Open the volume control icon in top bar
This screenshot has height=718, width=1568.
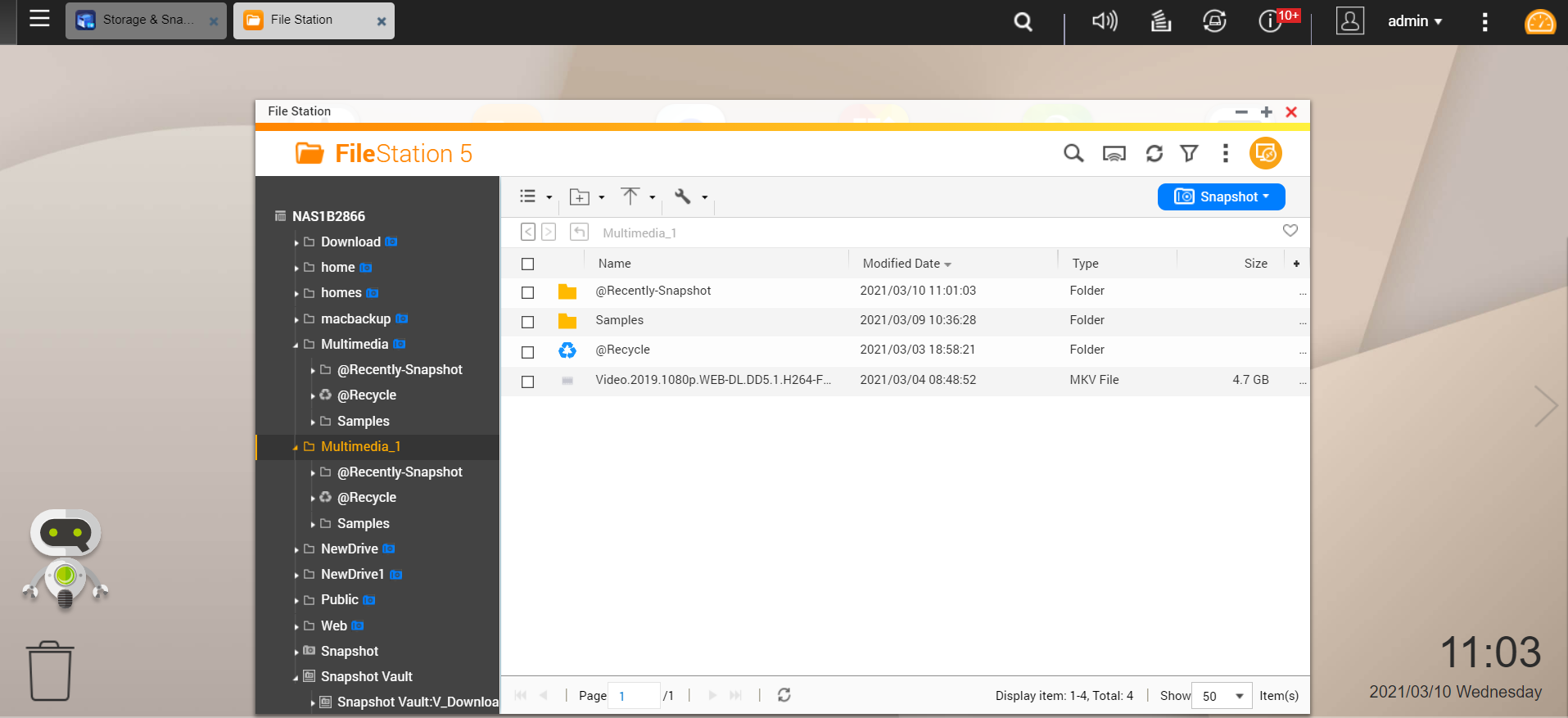tap(1104, 21)
